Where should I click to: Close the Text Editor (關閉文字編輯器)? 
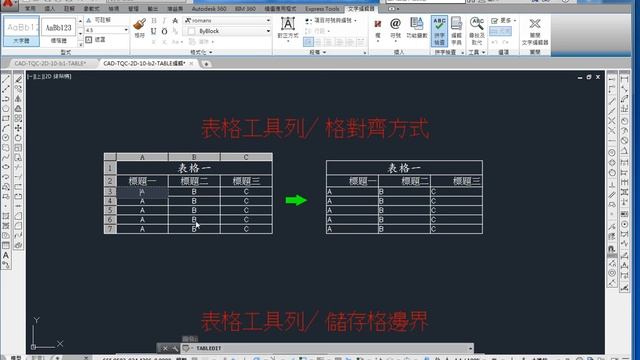(535, 31)
